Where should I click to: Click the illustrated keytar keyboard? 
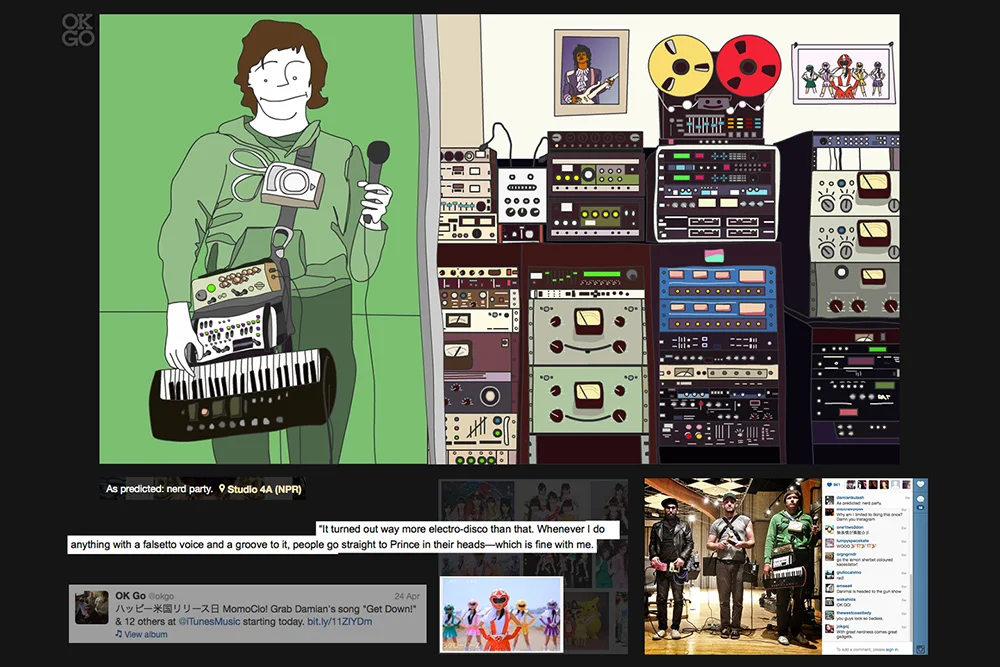click(242, 394)
